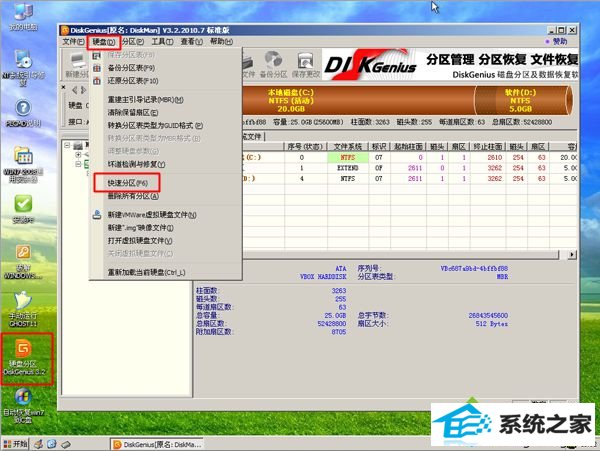The width and height of the screenshot is (600, 451).
Task: Open the 硬盘(D) menu
Action: click(x=104, y=42)
